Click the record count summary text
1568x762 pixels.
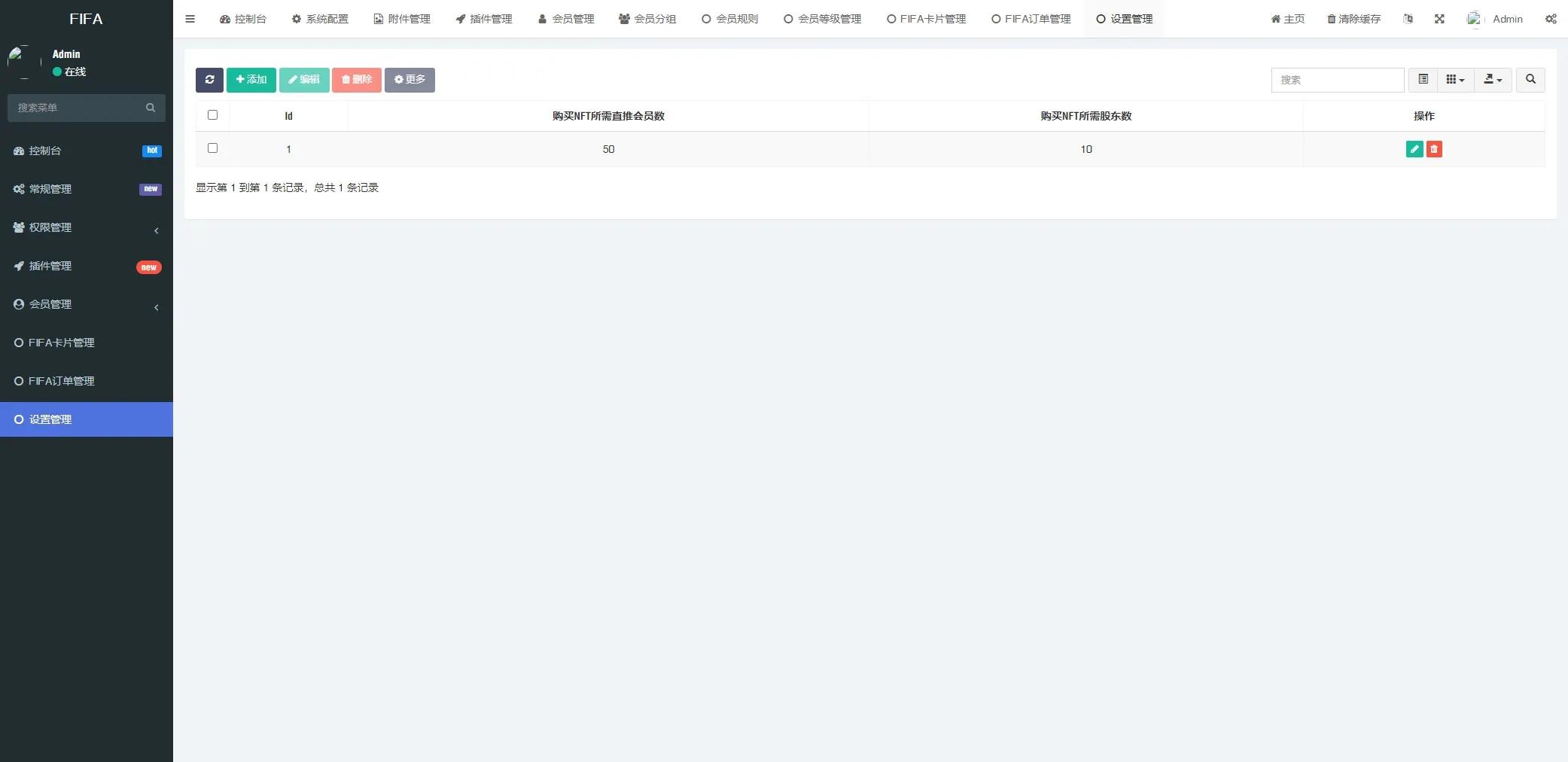tap(287, 187)
